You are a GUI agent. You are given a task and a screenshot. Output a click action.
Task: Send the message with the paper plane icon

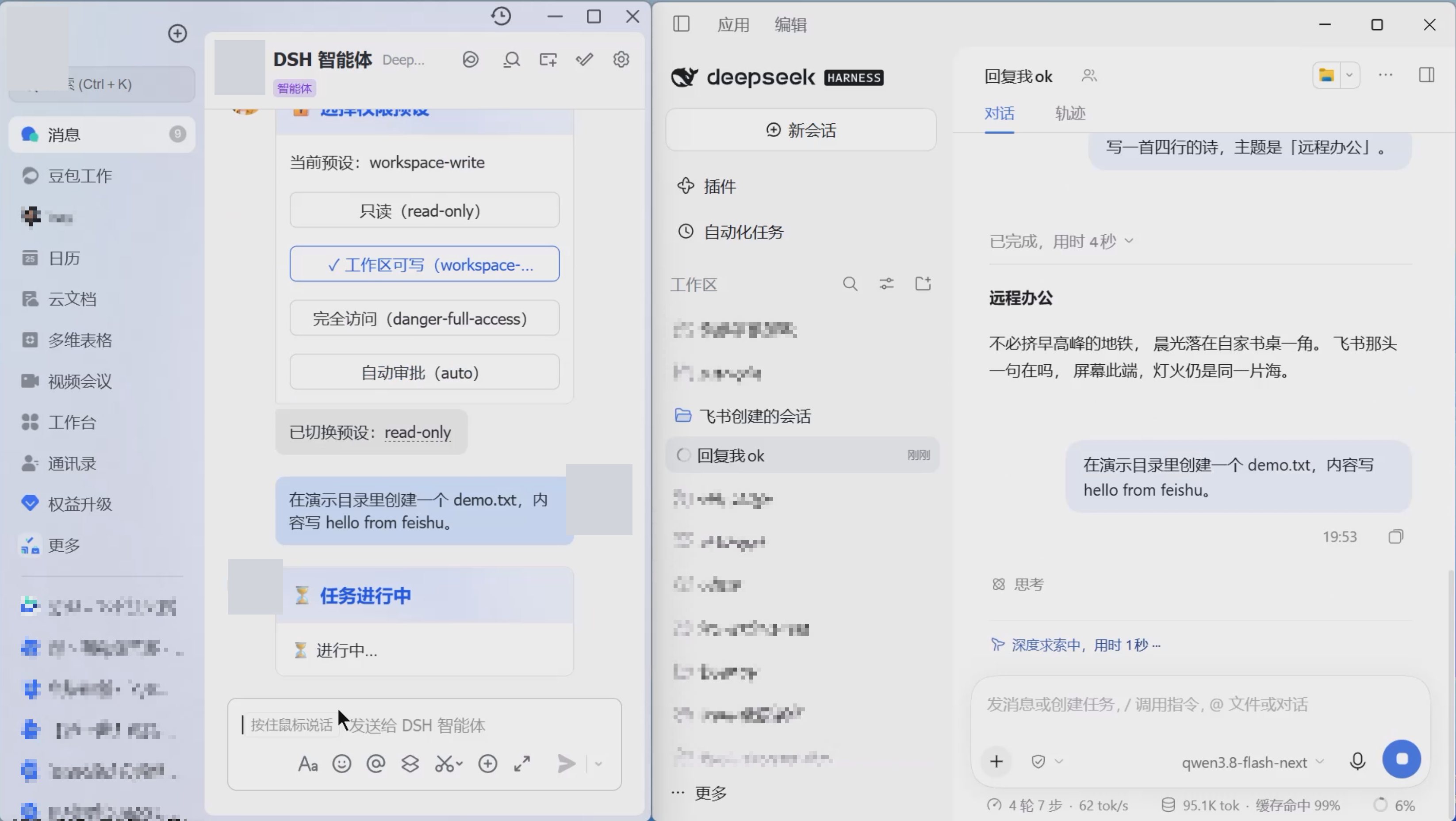tap(566, 764)
